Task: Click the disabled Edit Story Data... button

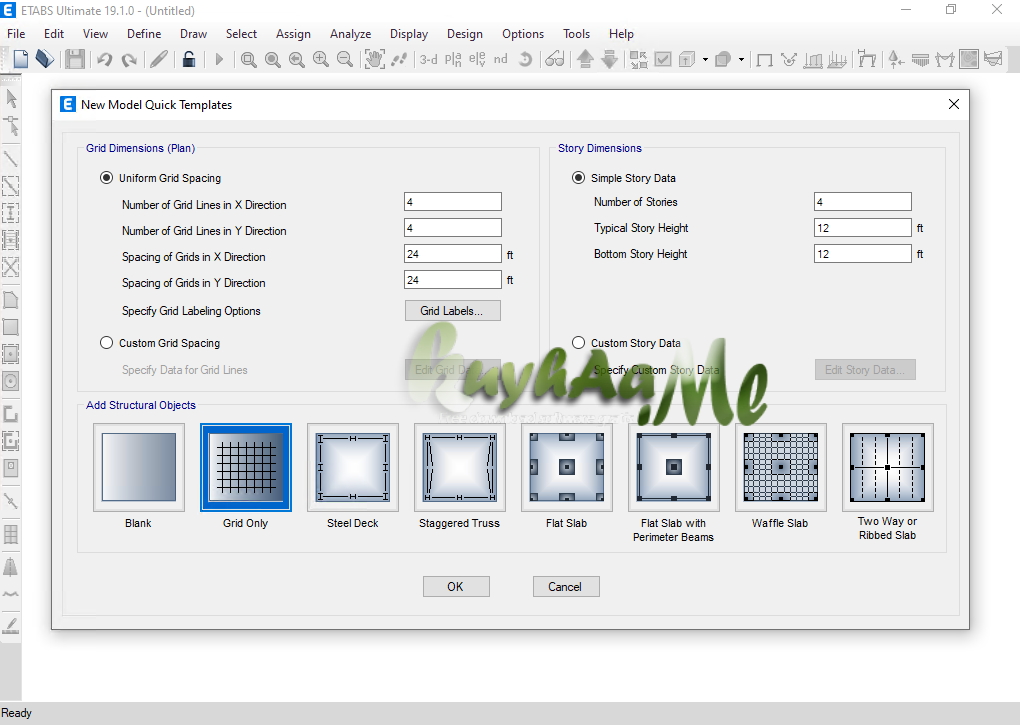Action: (x=865, y=369)
